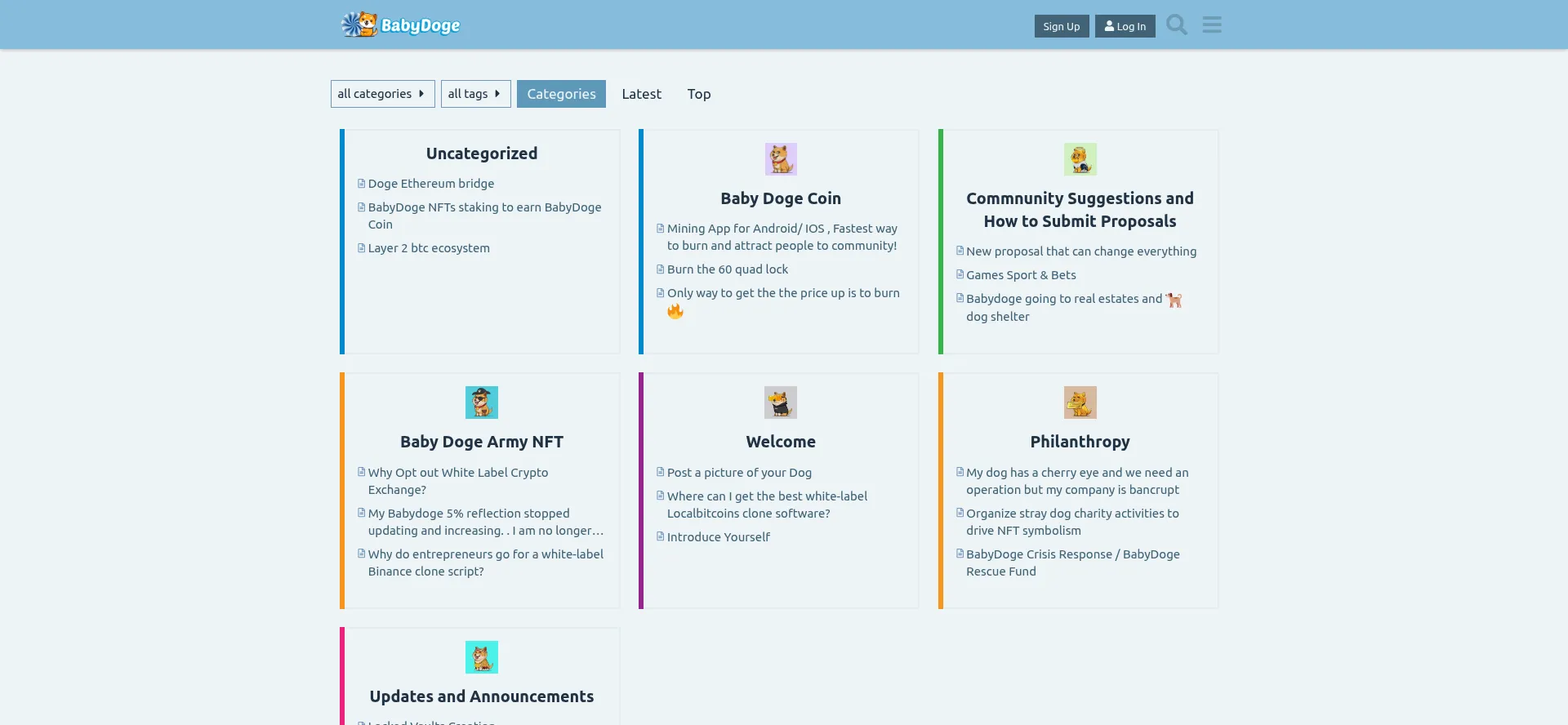Open topic Burn the 60 quad lock
Screen dimensions: 1568x725
(728, 269)
